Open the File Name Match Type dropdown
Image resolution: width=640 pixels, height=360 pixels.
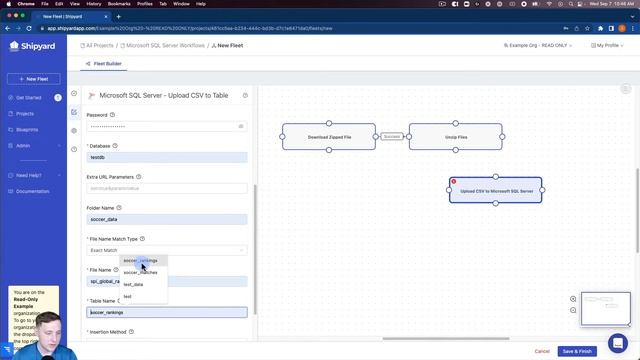coord(167,250)
